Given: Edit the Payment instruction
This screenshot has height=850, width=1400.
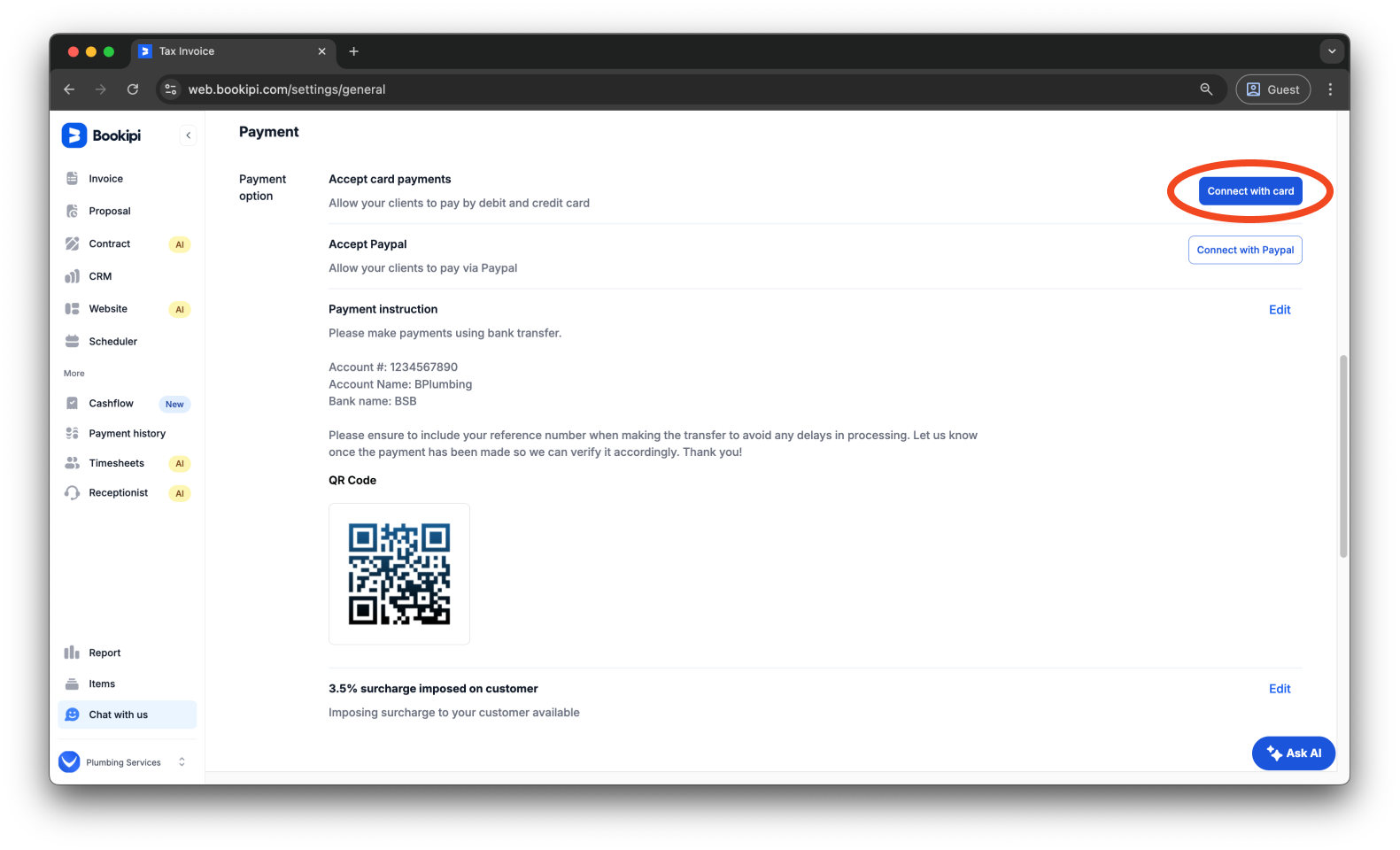Looking at the screenshot, I should [x=1280, y=310].
